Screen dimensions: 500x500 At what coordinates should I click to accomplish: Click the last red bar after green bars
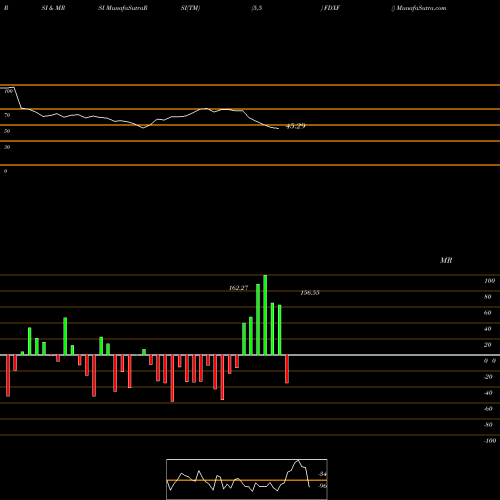pyautogui.click(x=287, y=369)
